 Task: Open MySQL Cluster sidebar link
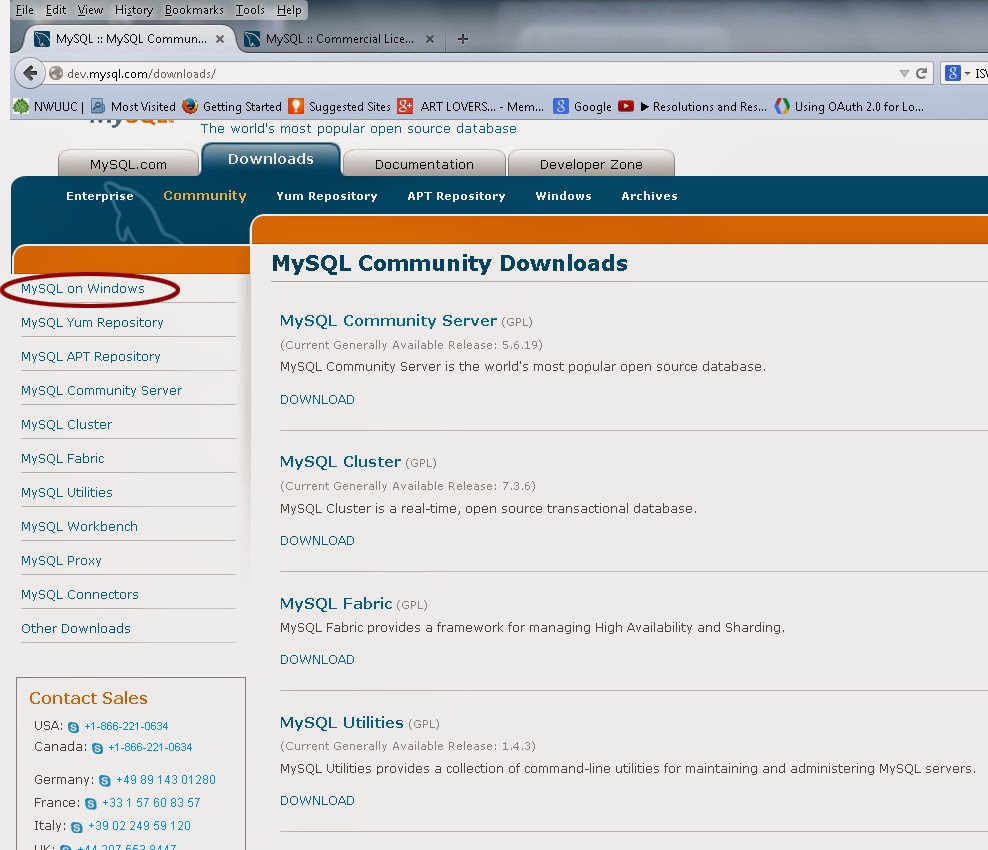pyautogui.click(x=66, y=425)
